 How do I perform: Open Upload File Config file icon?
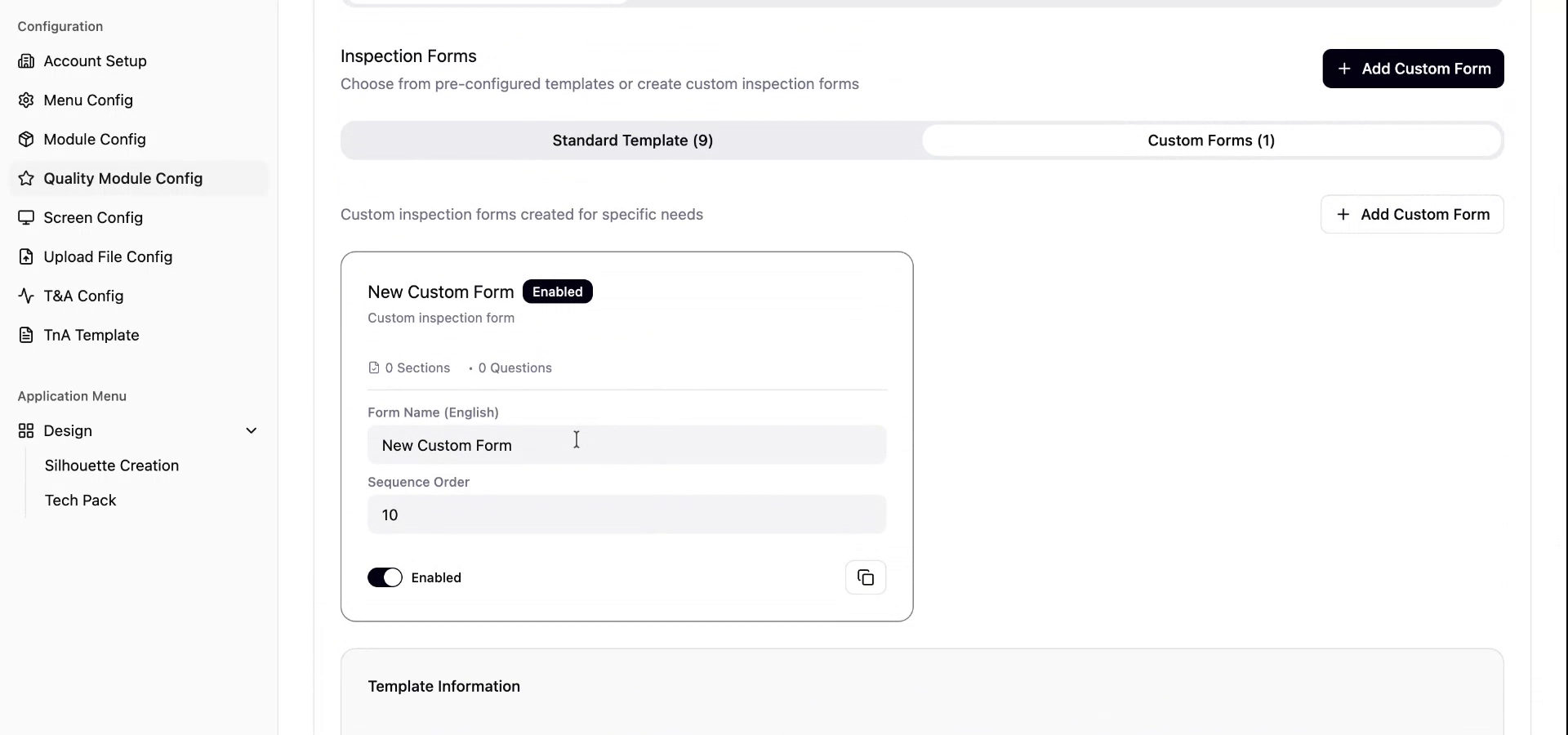point(27,256)
